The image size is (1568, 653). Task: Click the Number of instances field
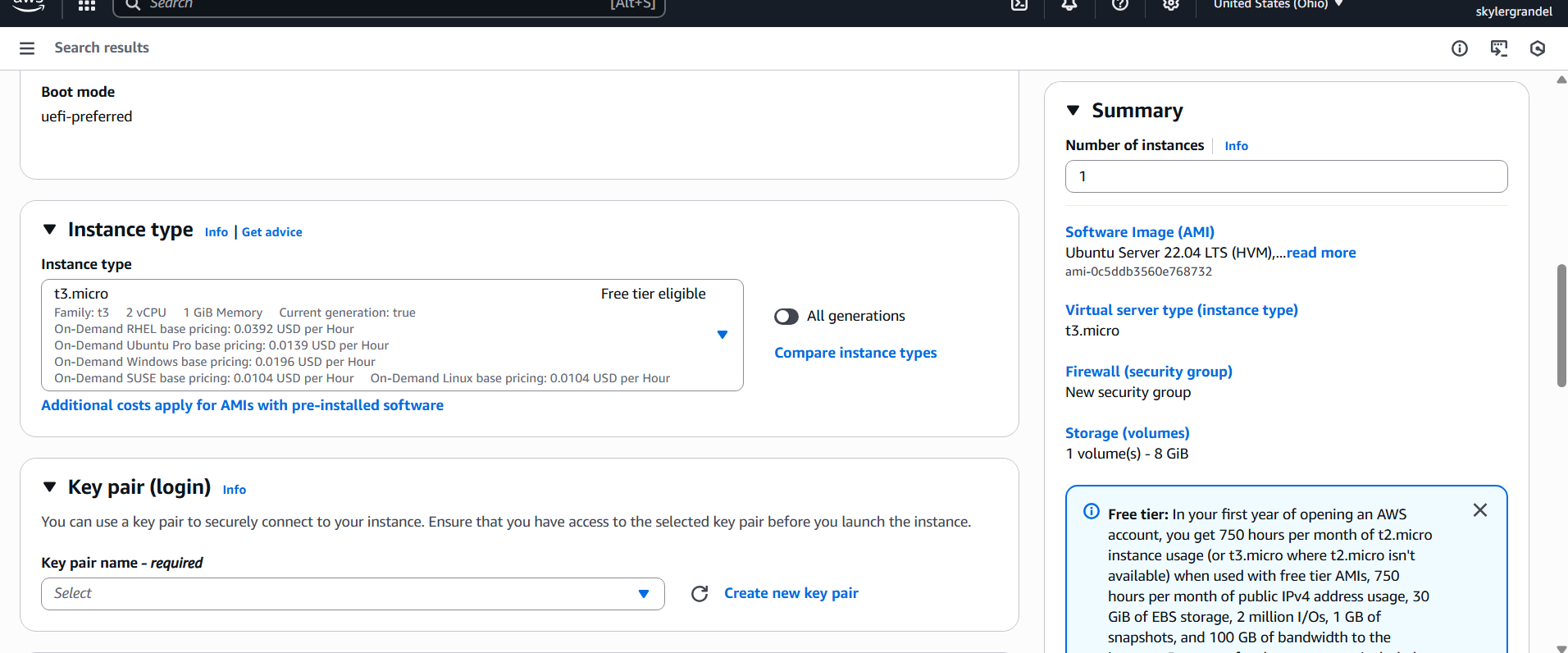pyautogui.click(x=1286, y=176)
